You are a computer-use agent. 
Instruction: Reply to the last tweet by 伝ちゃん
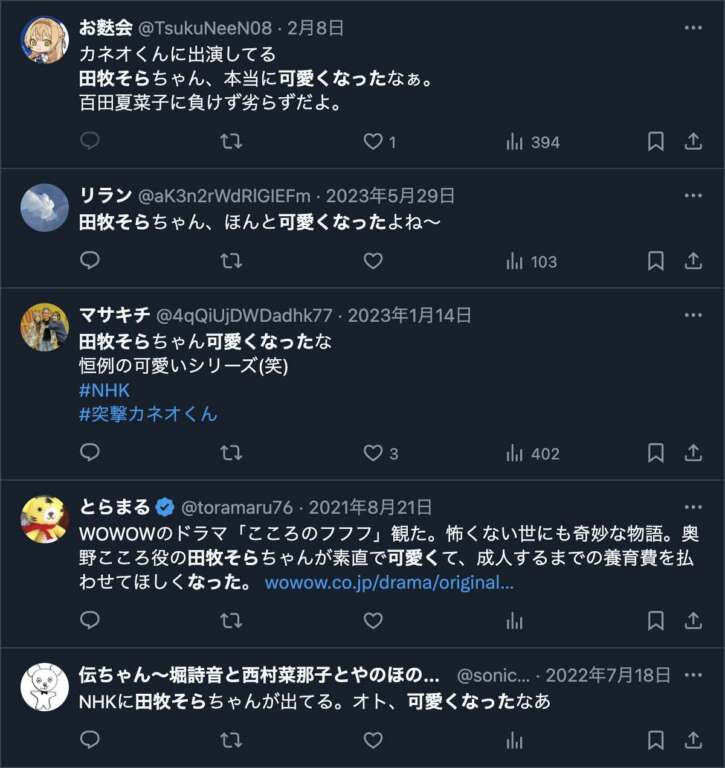(90, 740)
